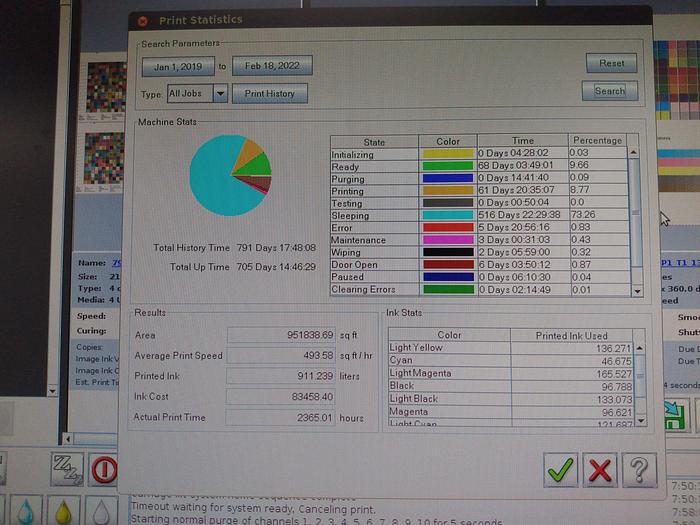The width and height of the screenshot is (700, 525).
Task: Open the Feb 18, 2022 end date picker
Action: click(x=272, y=66)
